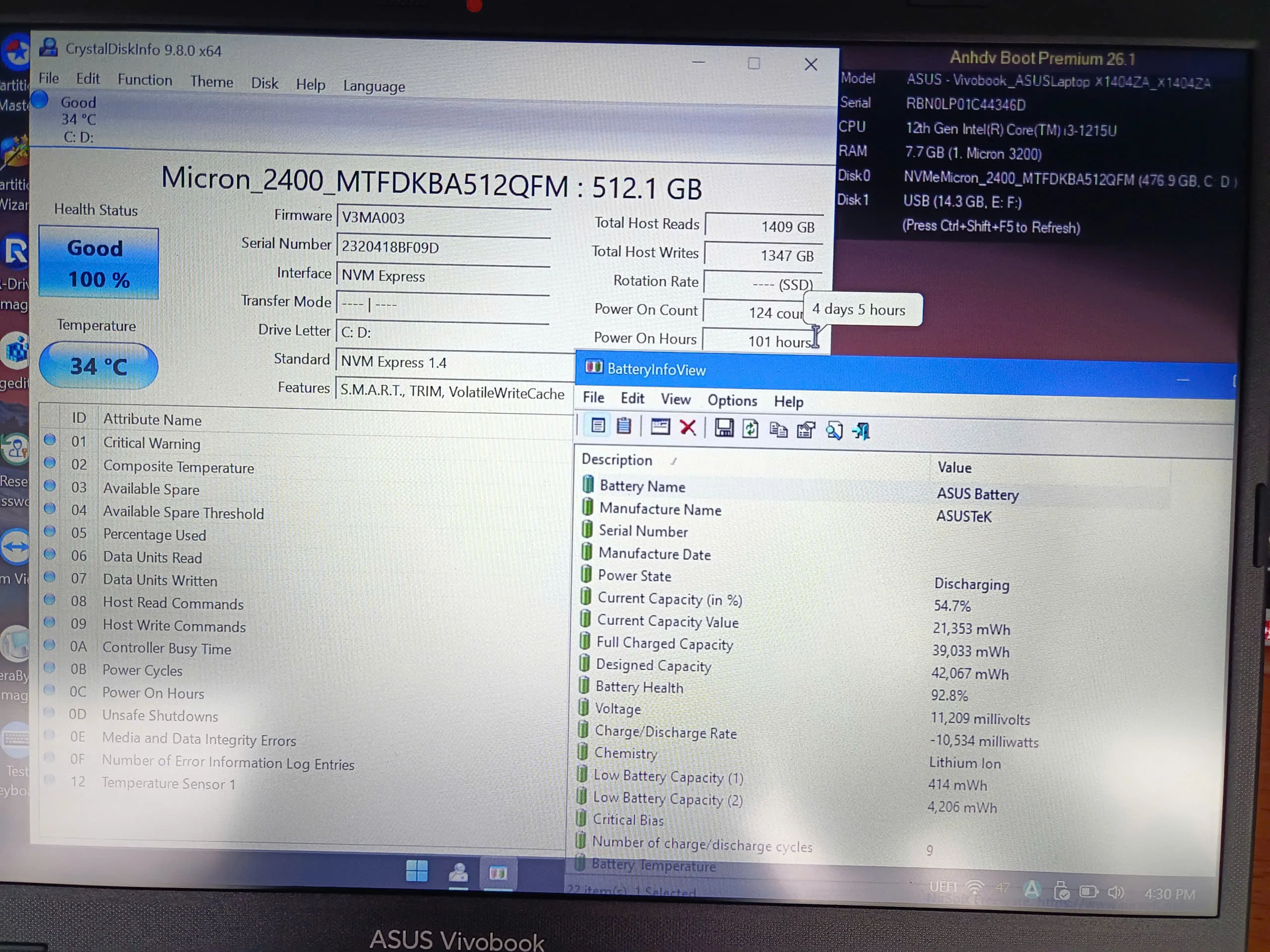Open the Edit menu in BatteryInfoView
Screen dimensions: 1270x952
[x=633, y=398]
